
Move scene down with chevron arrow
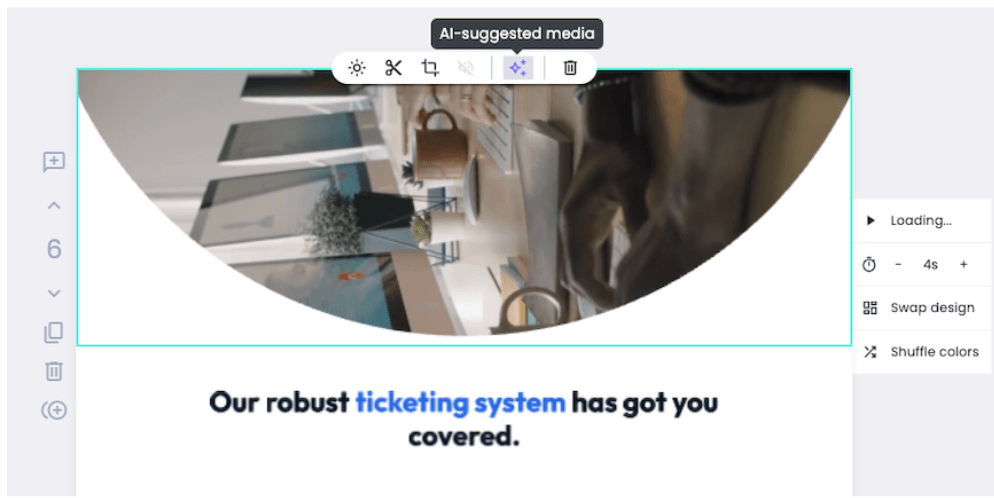click(x=54, y=293)
